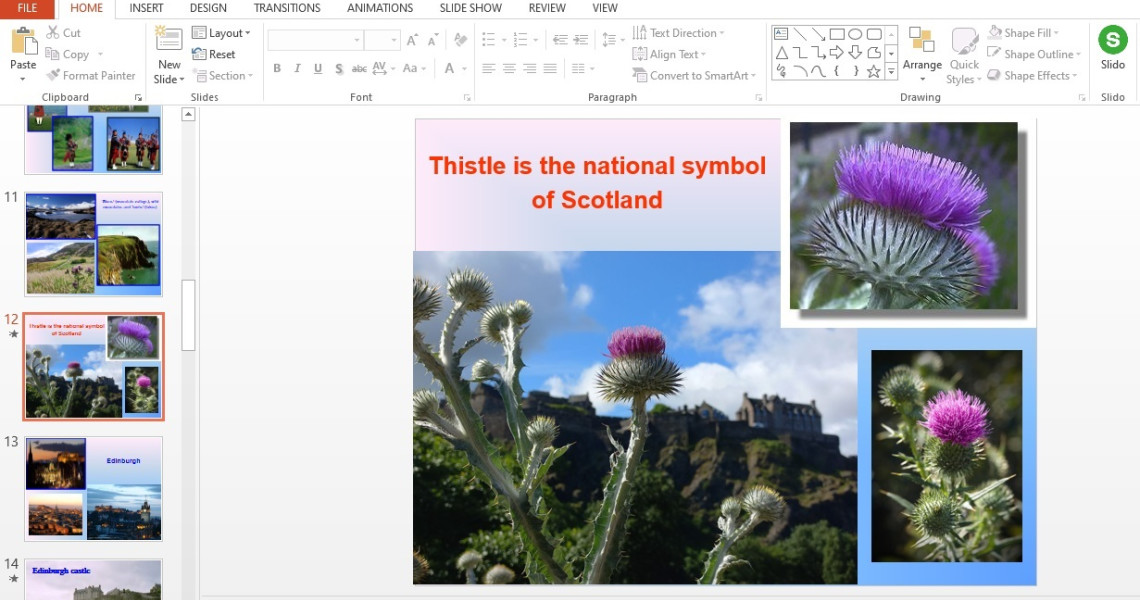The height and width of the screenshot is (600, 1140).
Task: Justify the paragraph text
Action: click(550, 68)
